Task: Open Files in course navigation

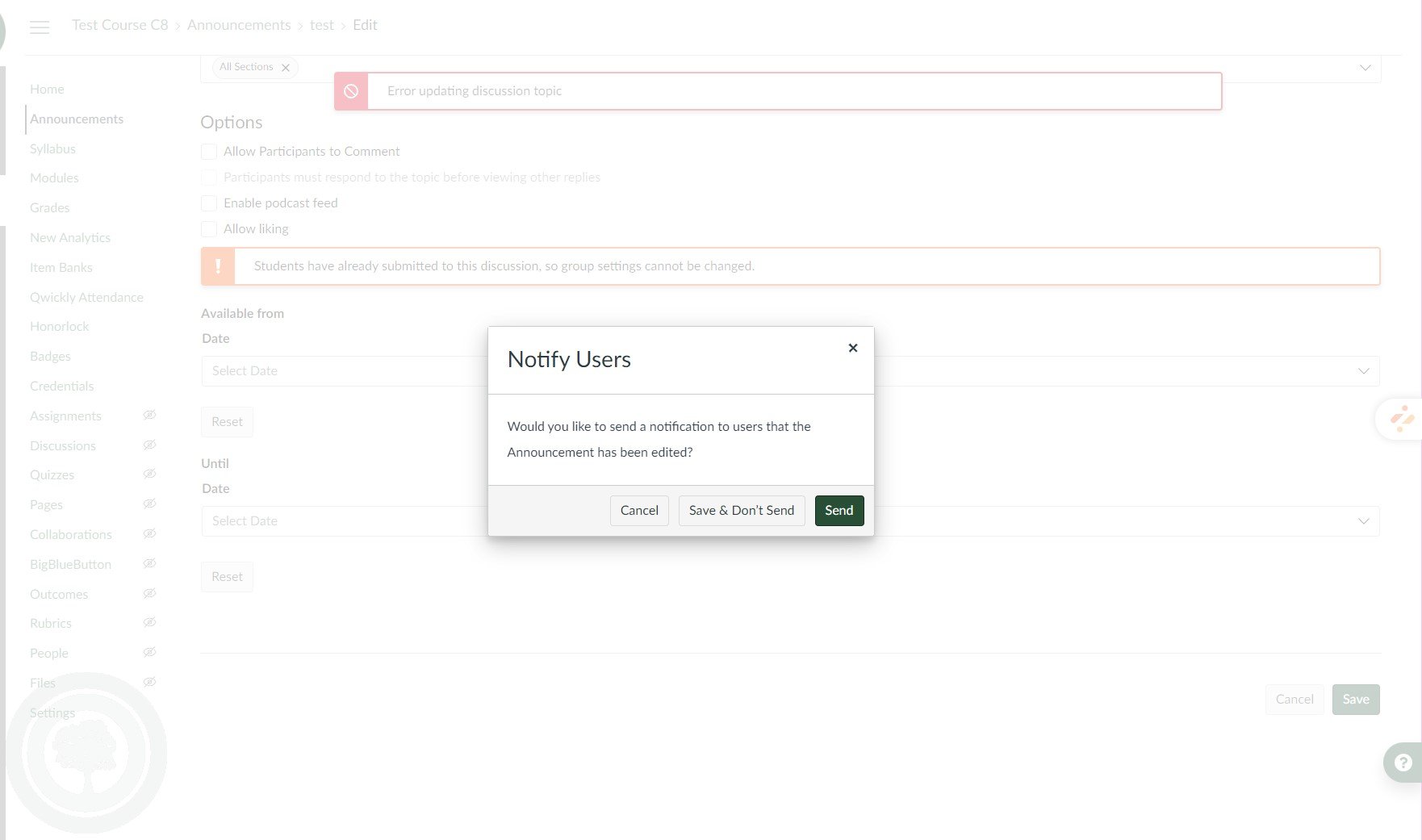Action: click(43, 683)
